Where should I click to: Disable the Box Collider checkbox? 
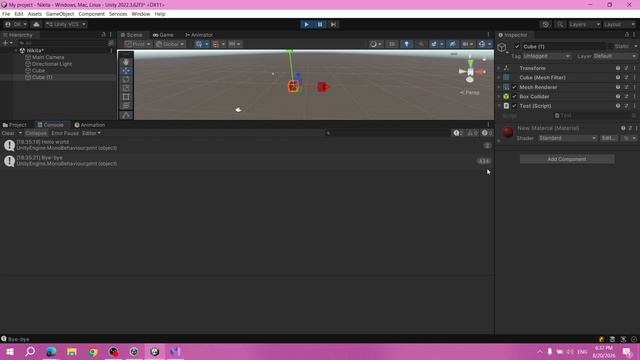[x=514, y=97]
